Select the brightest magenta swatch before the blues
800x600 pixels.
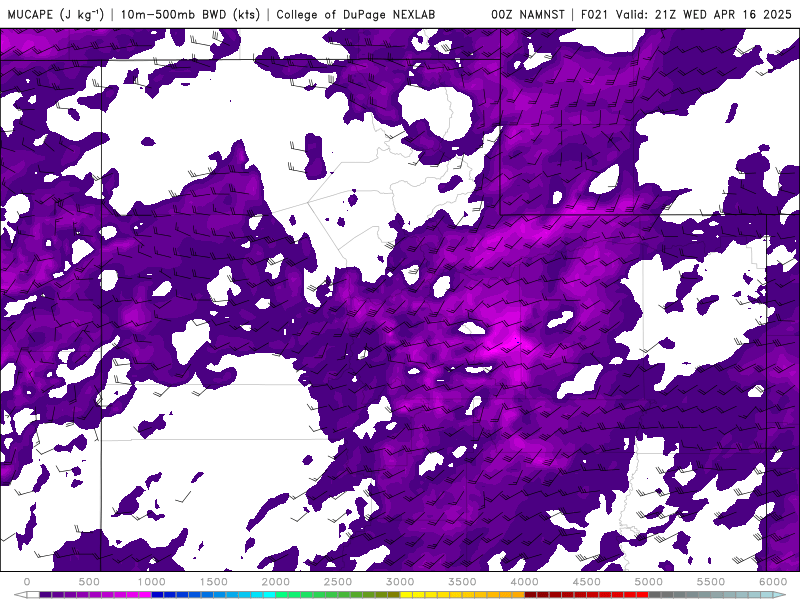point(145,594)
